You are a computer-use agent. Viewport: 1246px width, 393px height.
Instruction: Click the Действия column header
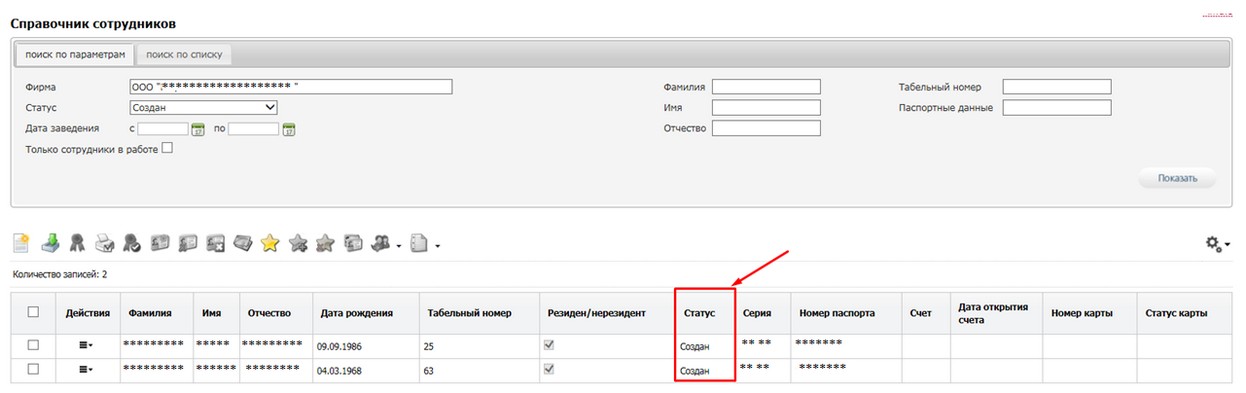coord(88,313)
